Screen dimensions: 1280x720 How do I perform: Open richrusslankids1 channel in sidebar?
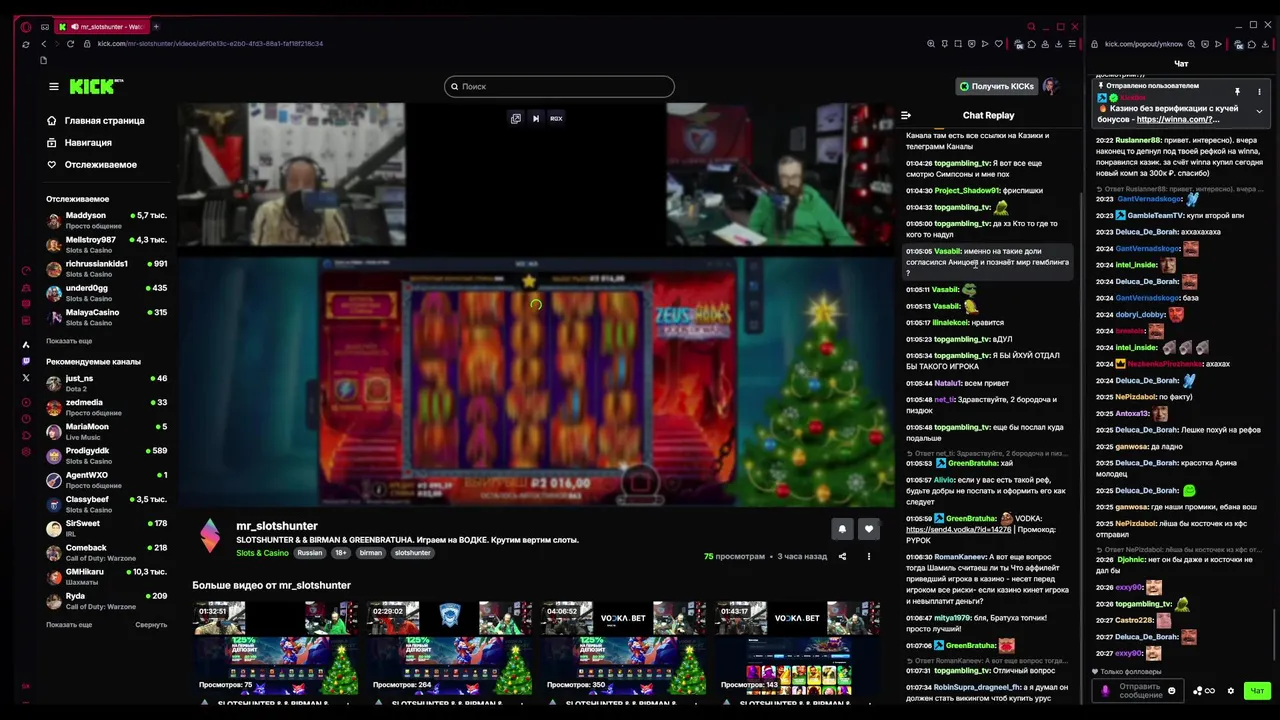click(x=106, y=268)
